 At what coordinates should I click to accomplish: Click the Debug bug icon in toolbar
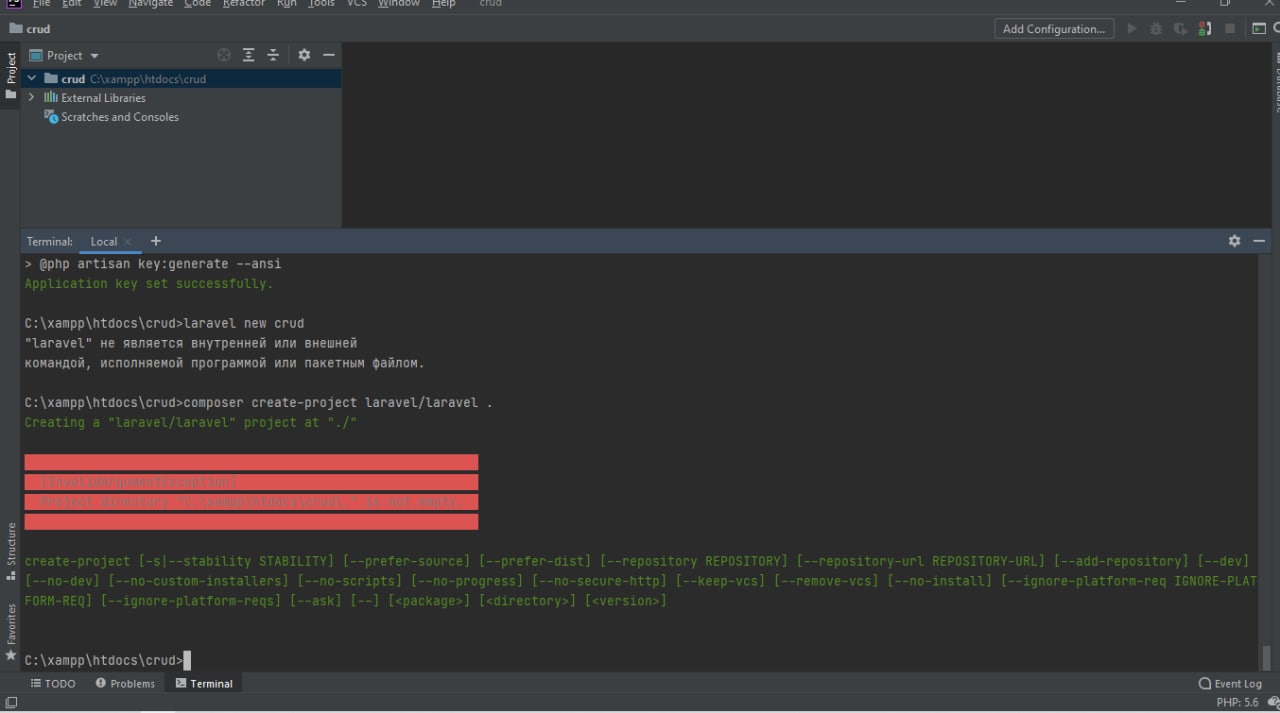click(x=1156, y=29)
